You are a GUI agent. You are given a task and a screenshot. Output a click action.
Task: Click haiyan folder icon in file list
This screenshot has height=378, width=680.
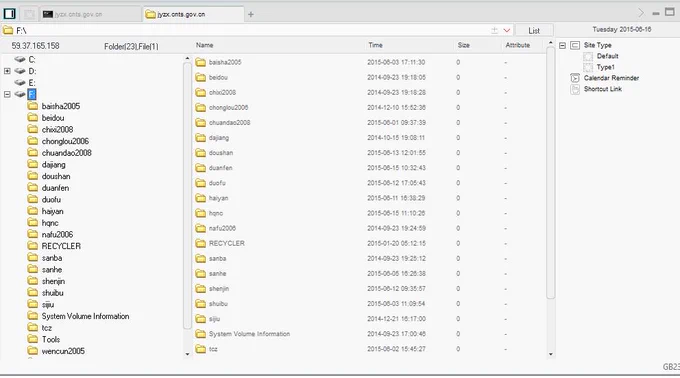pyautogui.click(x=200, y=198)
